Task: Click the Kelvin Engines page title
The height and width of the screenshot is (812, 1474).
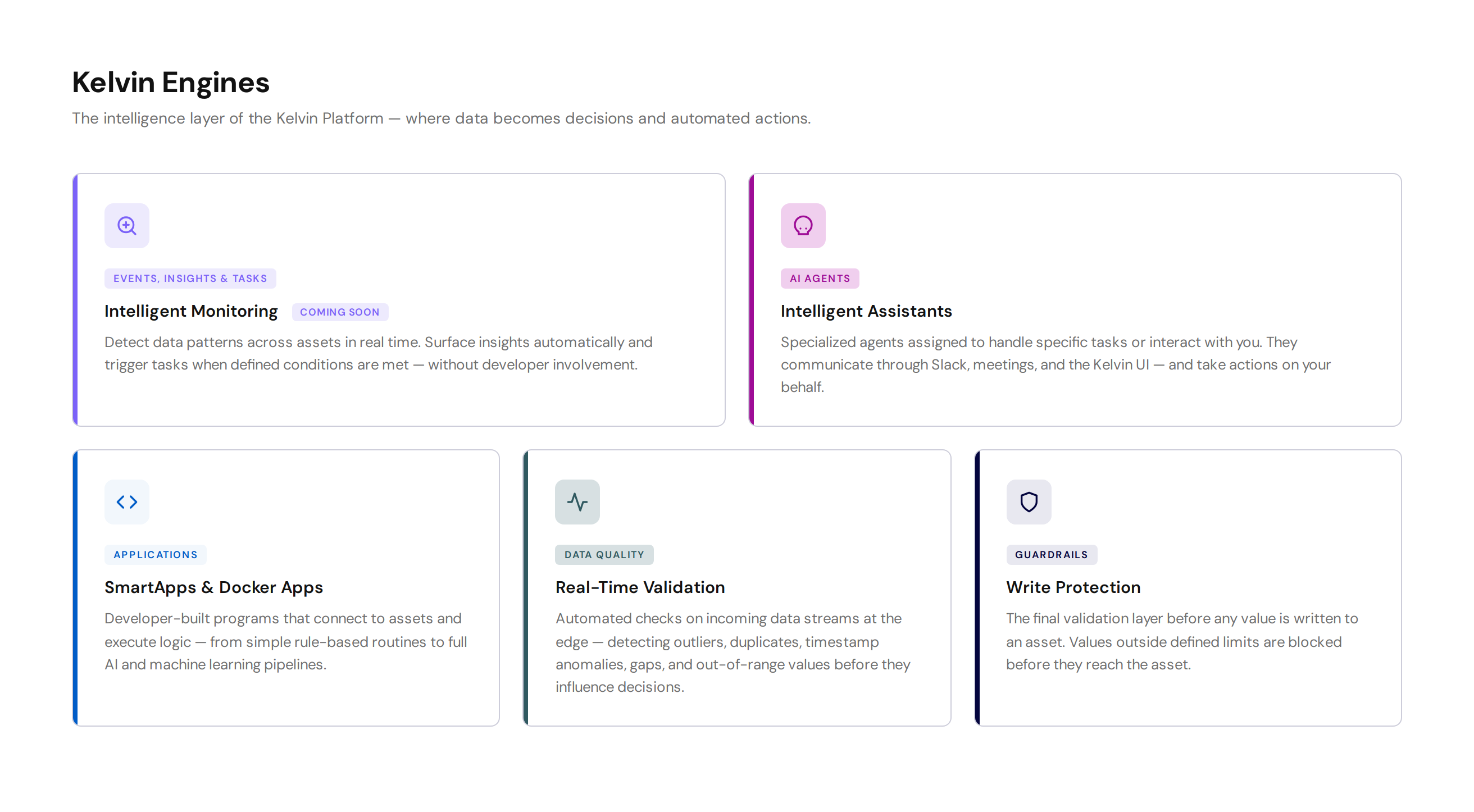Action: pos(171,83)
